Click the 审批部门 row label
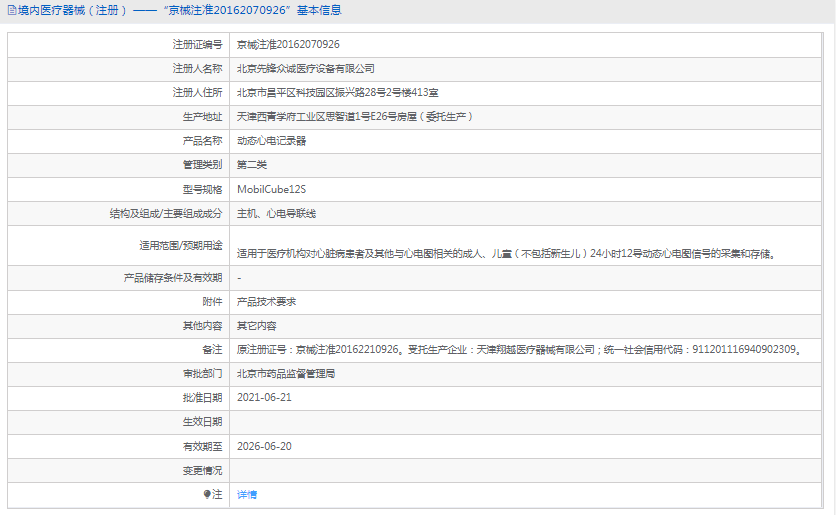 click(202, 374)
